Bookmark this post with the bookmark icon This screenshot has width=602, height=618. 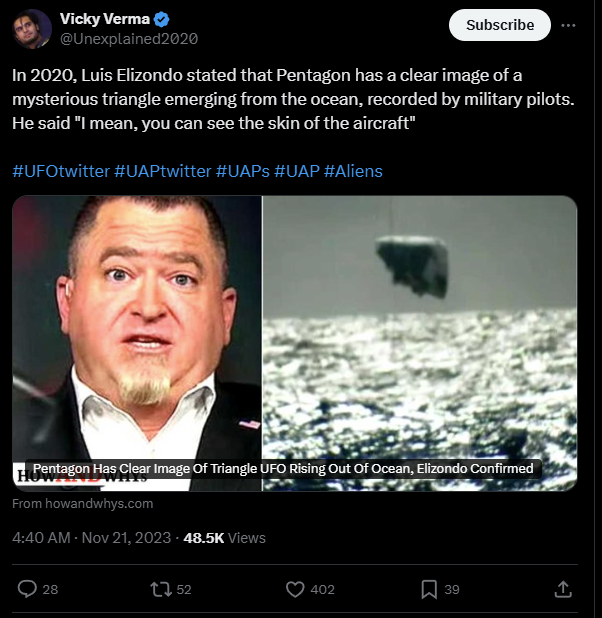click(x=428, y=589)
